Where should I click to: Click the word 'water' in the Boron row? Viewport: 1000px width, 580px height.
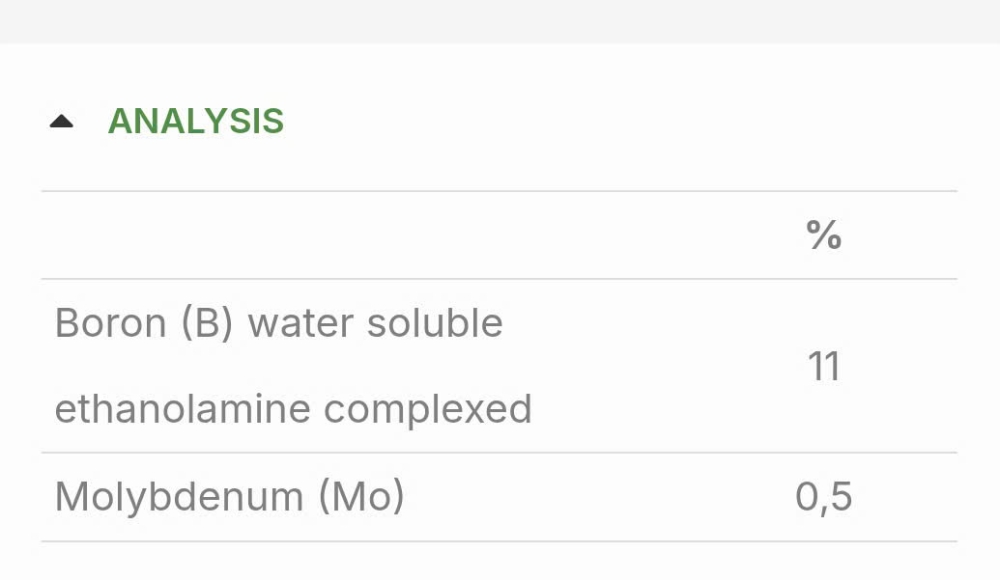point(300,323)
